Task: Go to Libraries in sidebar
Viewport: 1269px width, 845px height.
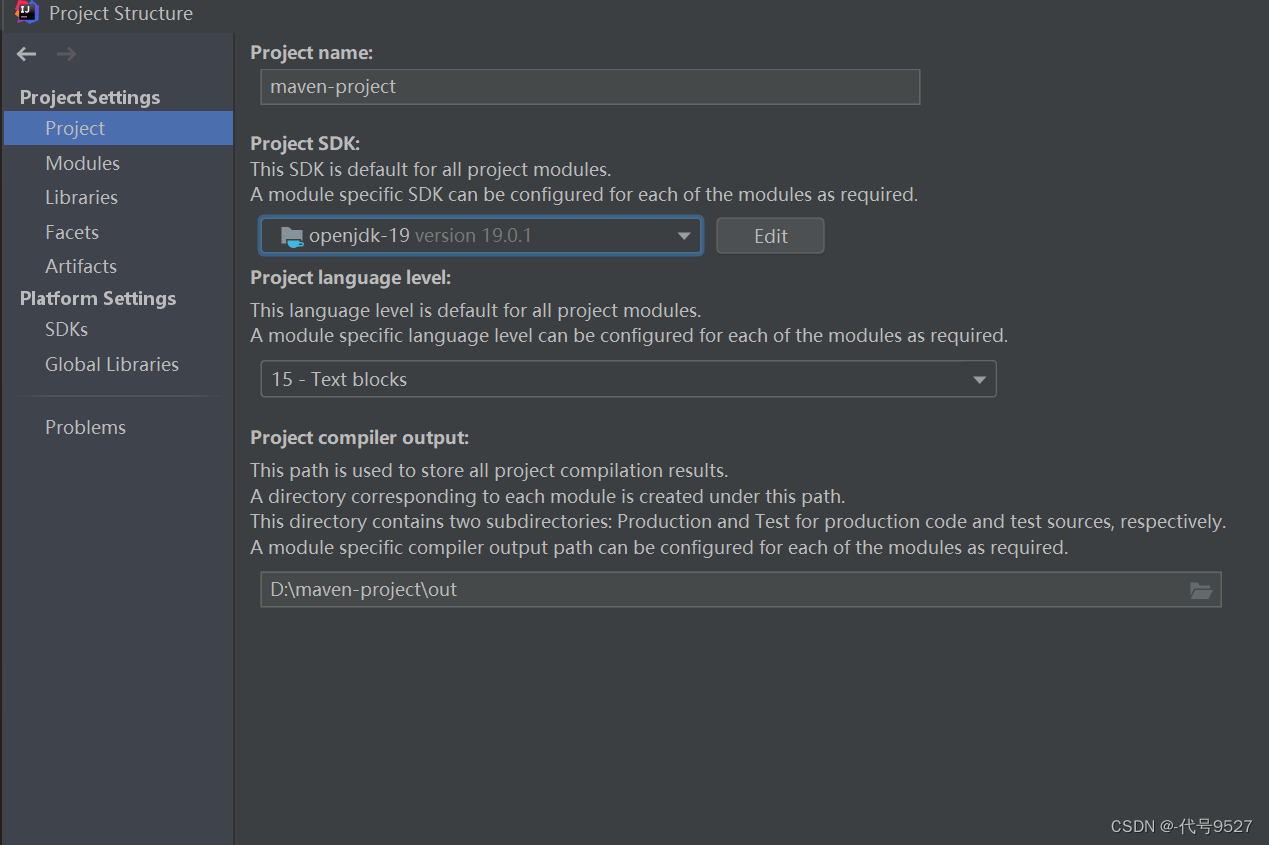Action: (x=81, y=197)
